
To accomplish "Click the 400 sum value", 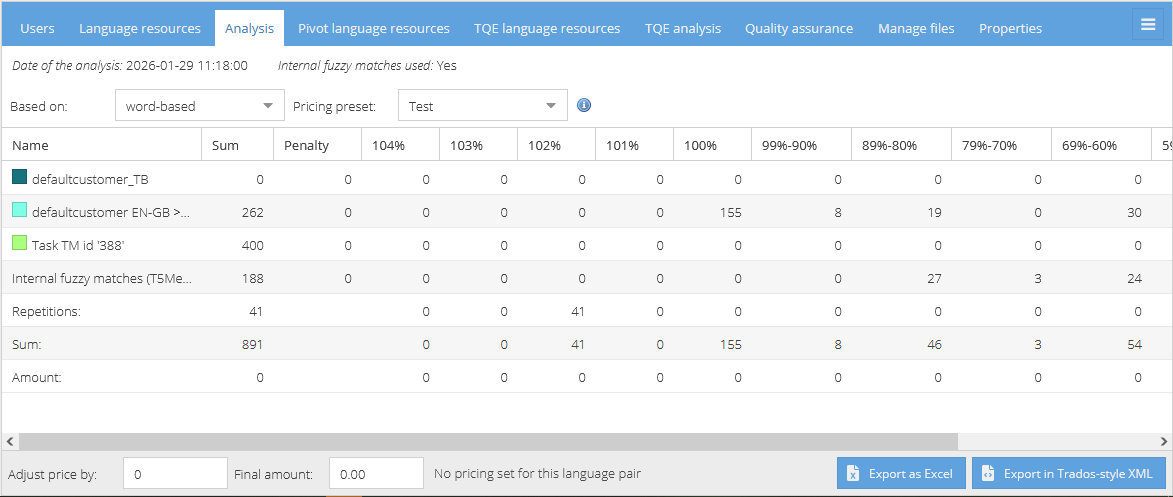I will tap(252, 245).
